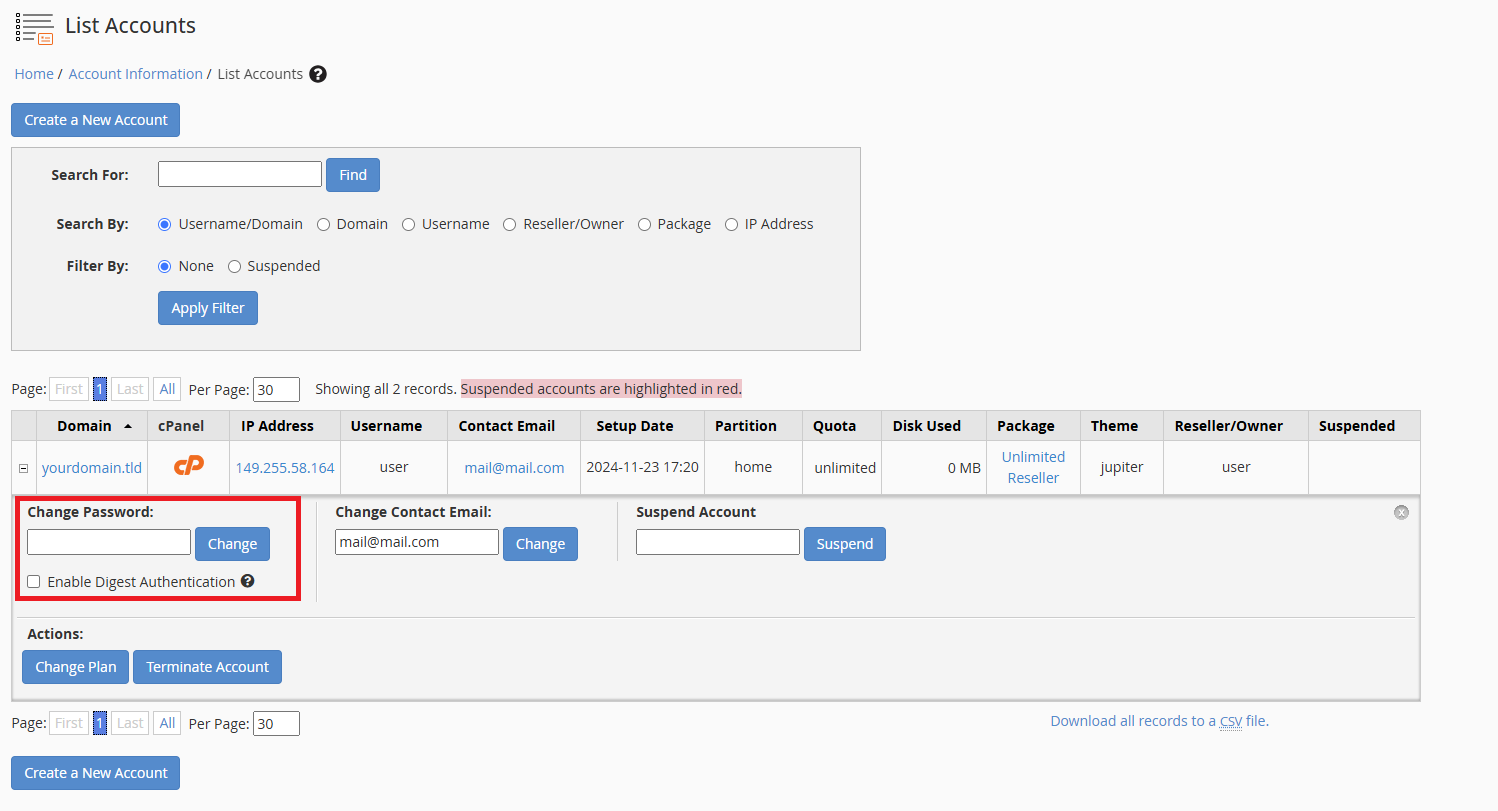Click the top pagination Last button
The image size is (1498, 811).
pos(130,389)
